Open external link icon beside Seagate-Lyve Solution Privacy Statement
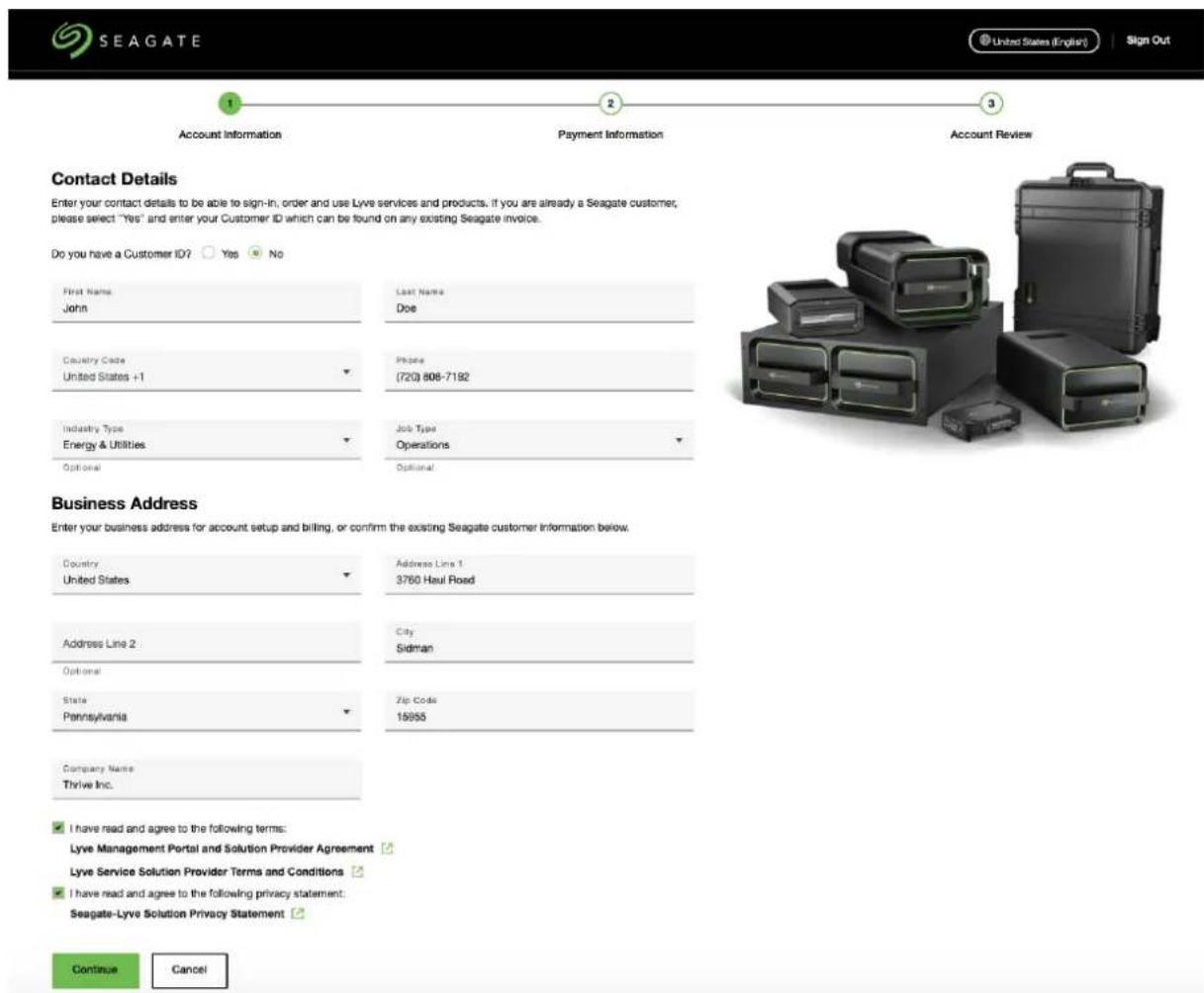Image resolution: width=1204 pixels, height=993 pixels. 298,914
